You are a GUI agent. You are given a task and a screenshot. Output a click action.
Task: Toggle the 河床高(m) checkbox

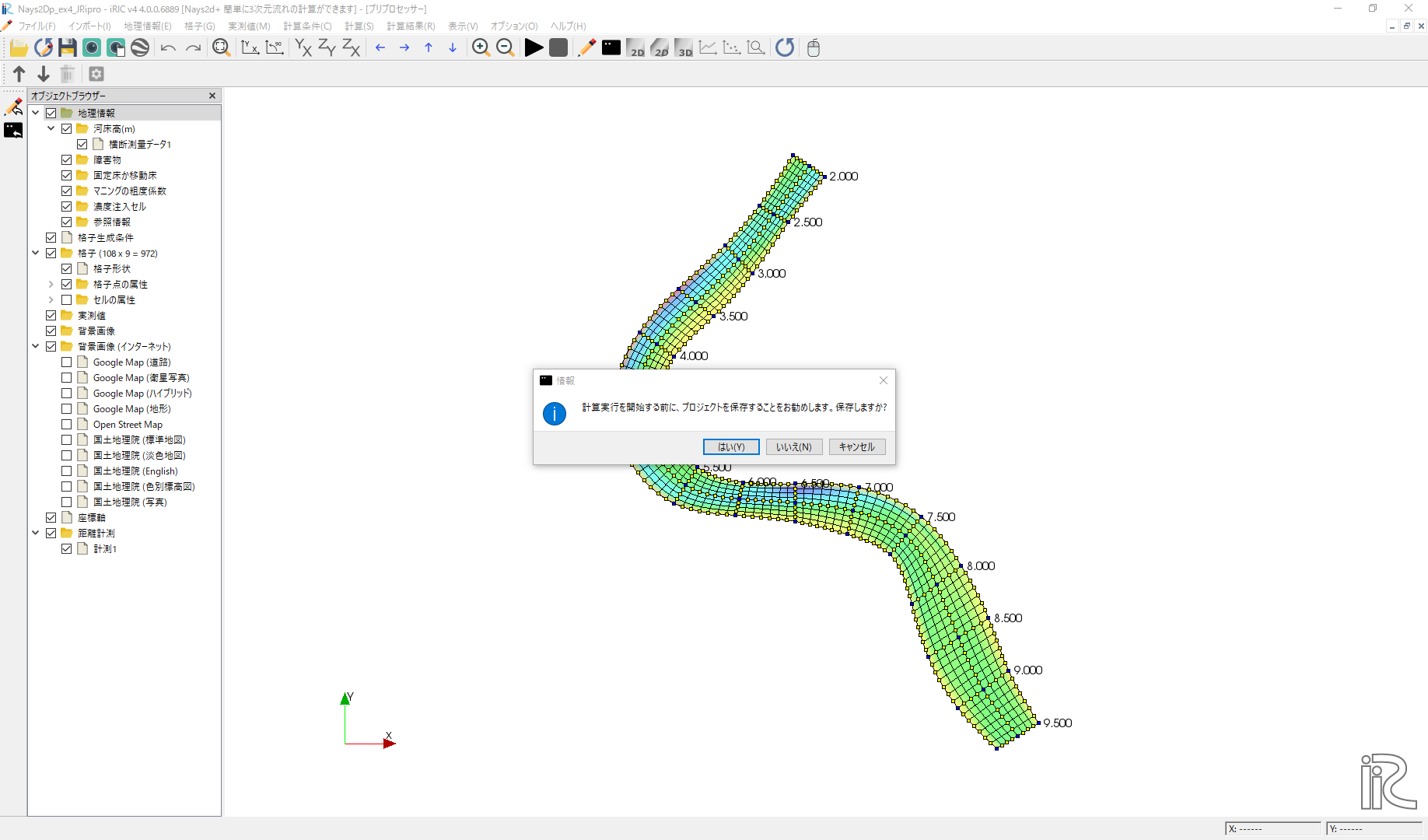(67, 129)
